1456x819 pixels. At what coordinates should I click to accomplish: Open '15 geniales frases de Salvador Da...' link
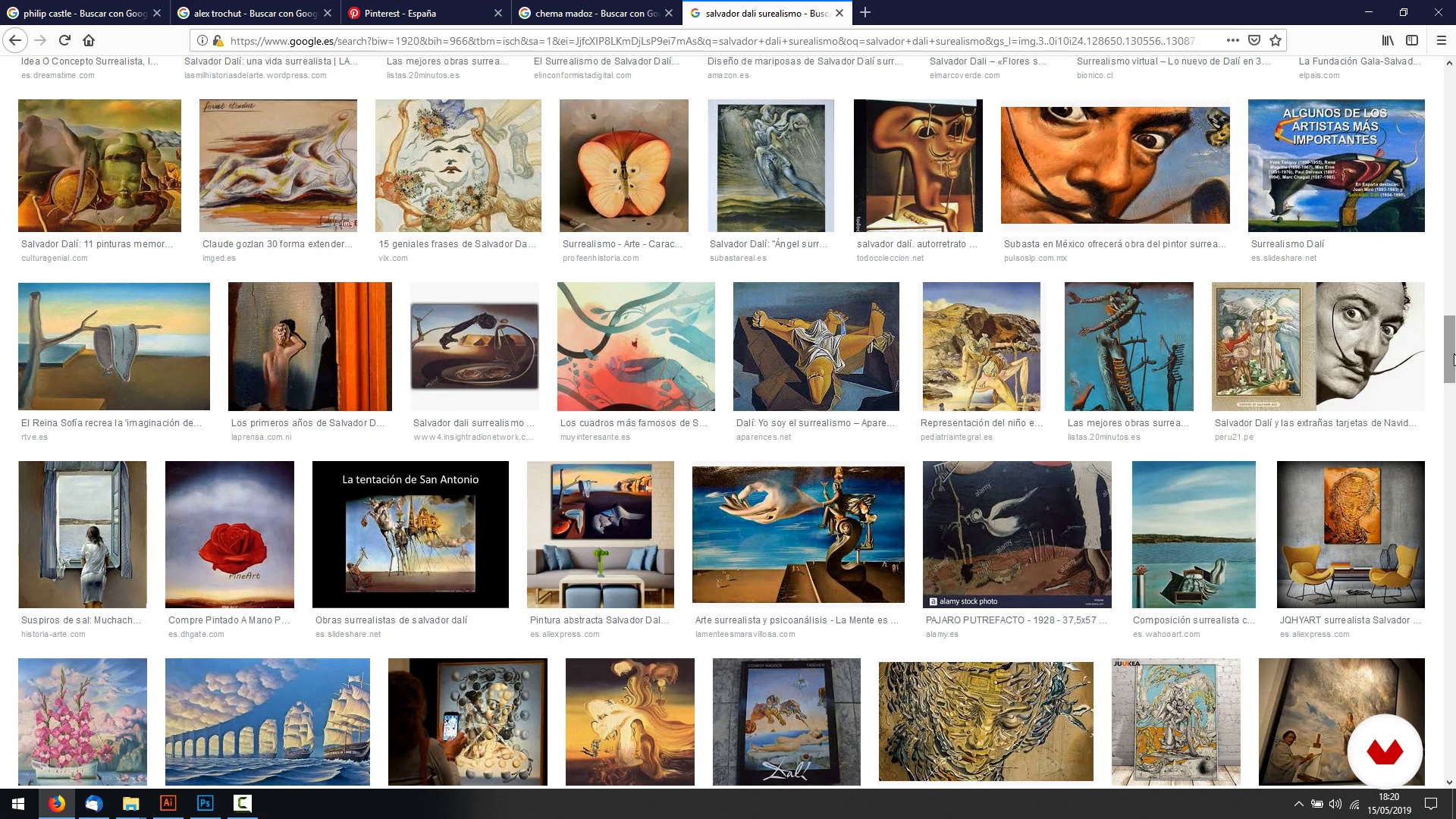[x=457, y=244]
